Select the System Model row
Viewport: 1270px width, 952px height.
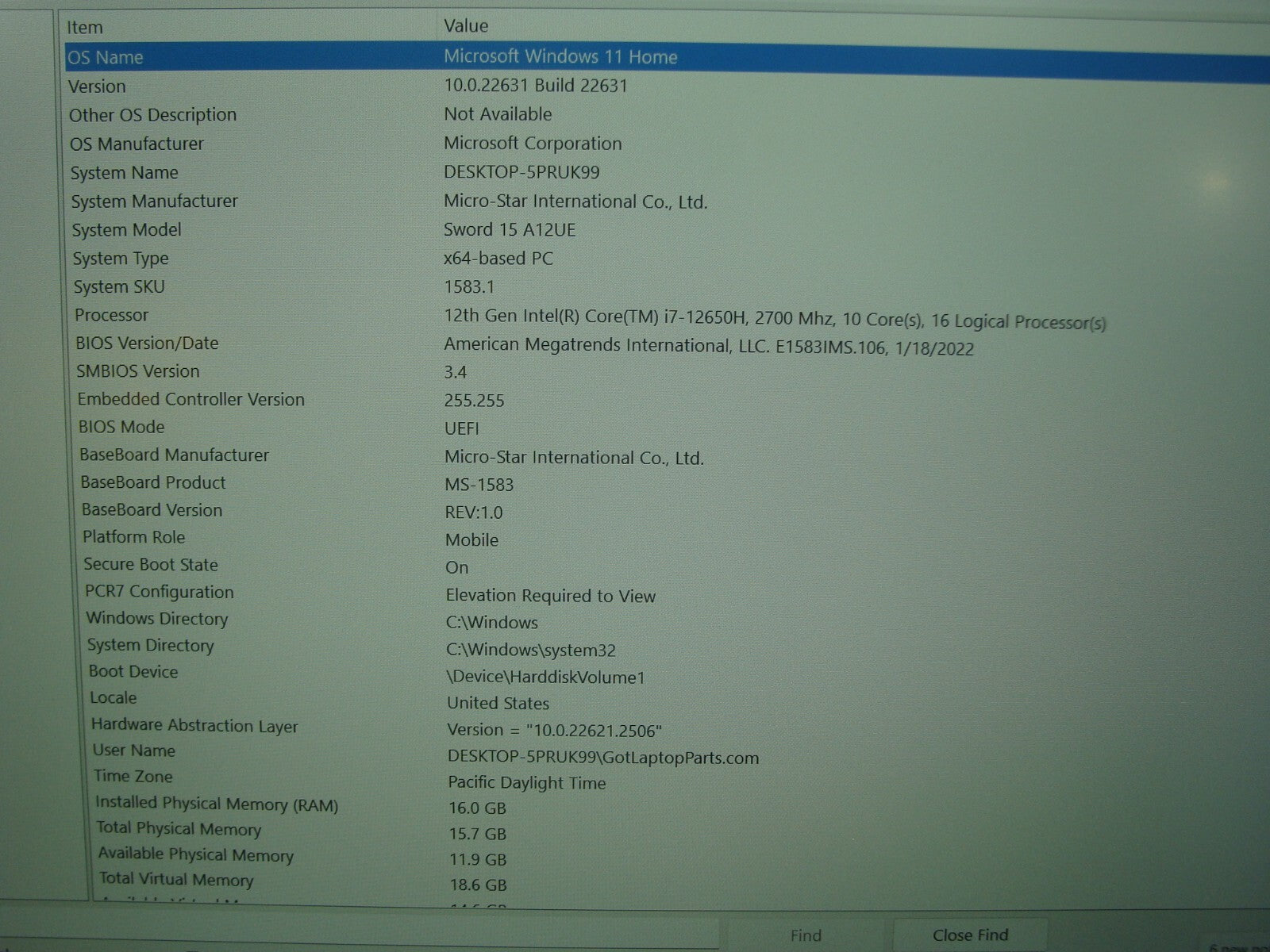126,230
